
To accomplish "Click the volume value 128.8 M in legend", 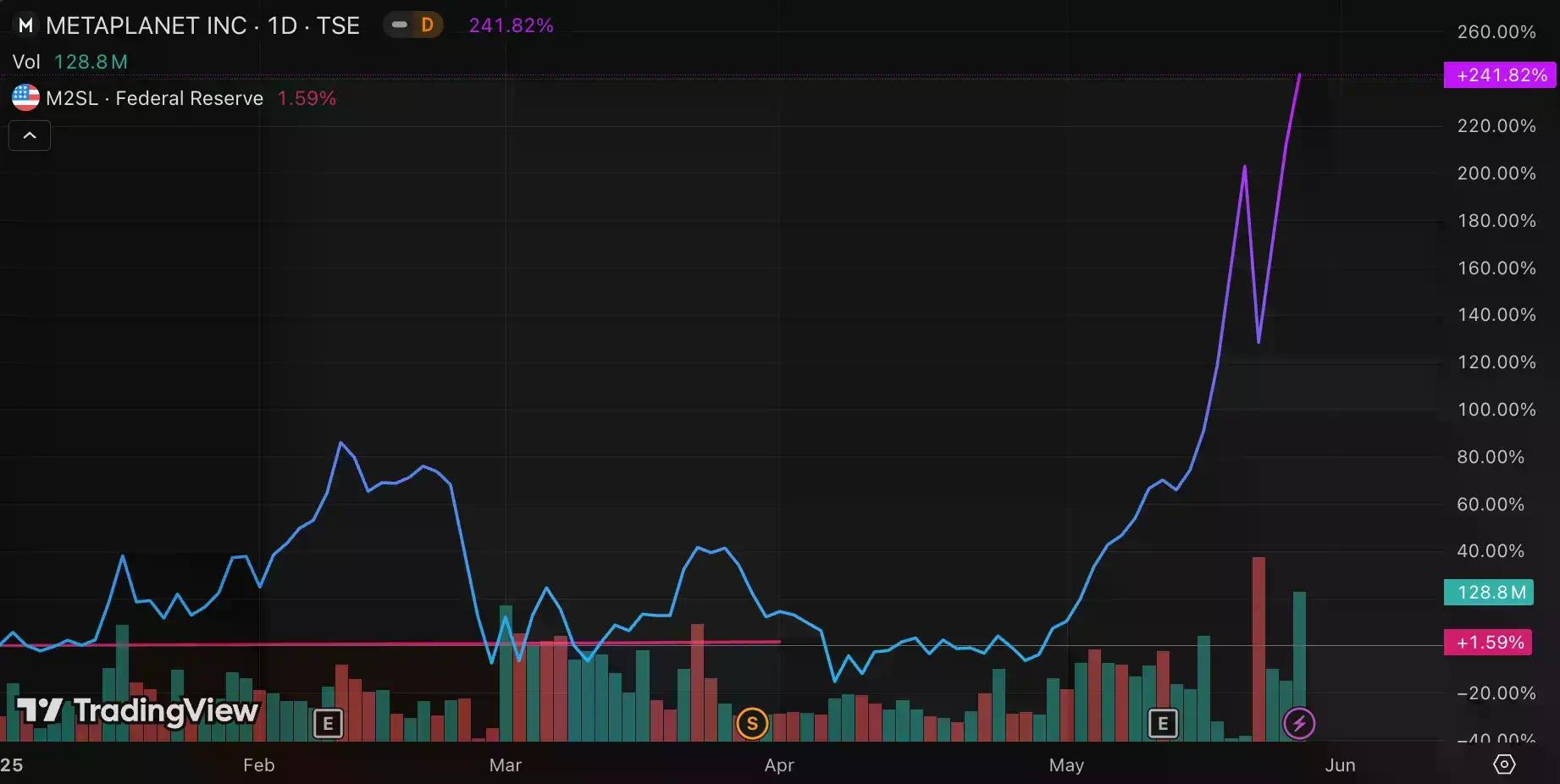I will click(91, 62).
